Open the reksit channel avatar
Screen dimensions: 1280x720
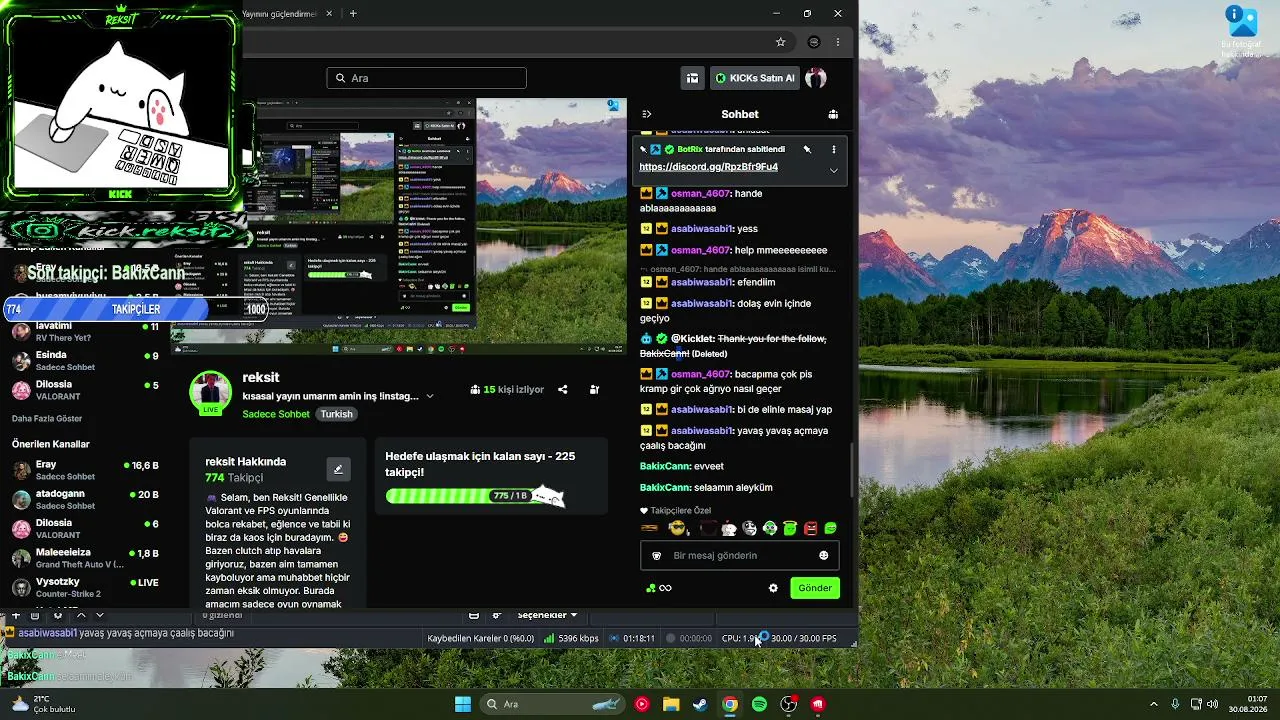(210, 391)
